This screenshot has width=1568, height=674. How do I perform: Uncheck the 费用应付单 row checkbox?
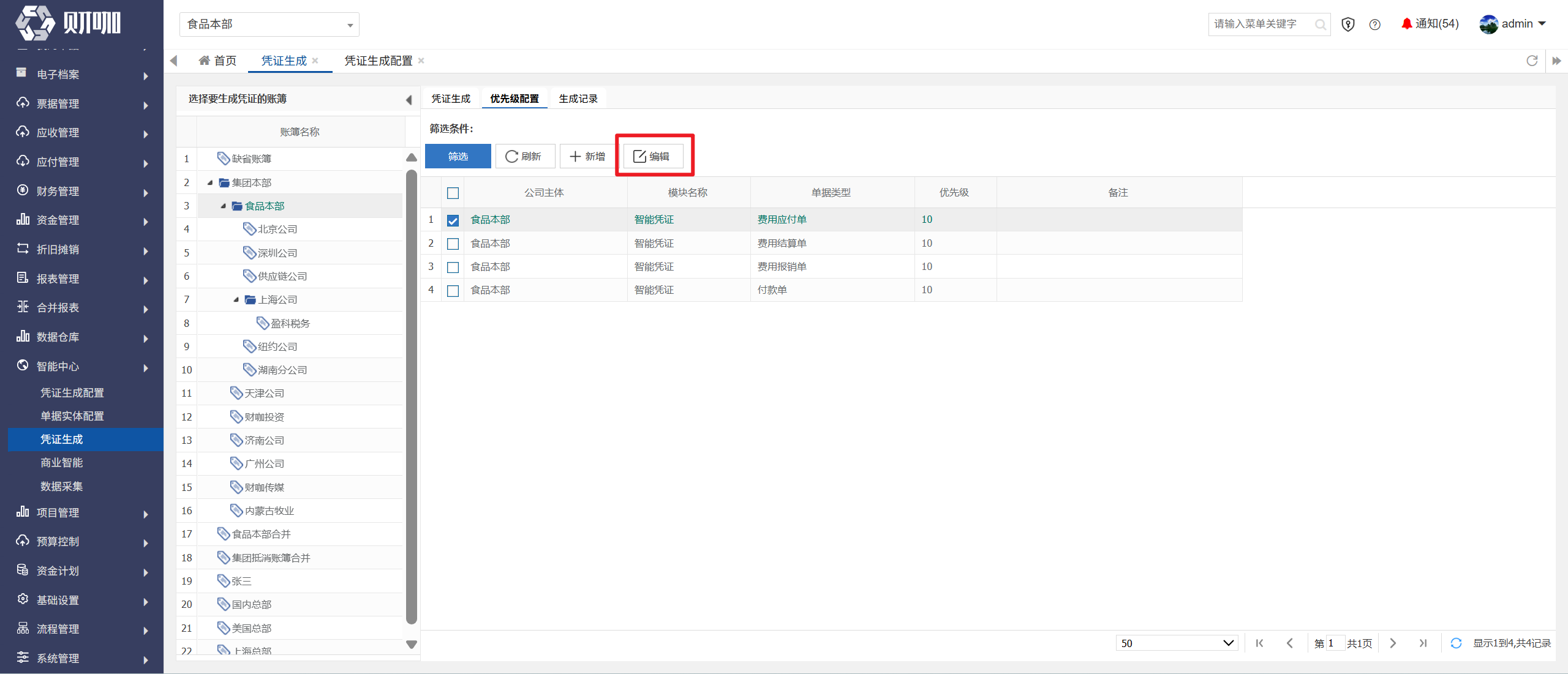pyautogui.click(x=453, y=220)
